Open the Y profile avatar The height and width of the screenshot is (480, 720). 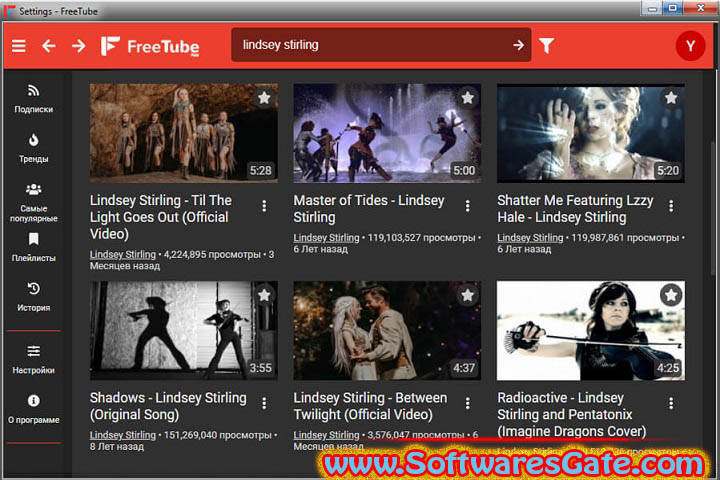click(690, 46)
